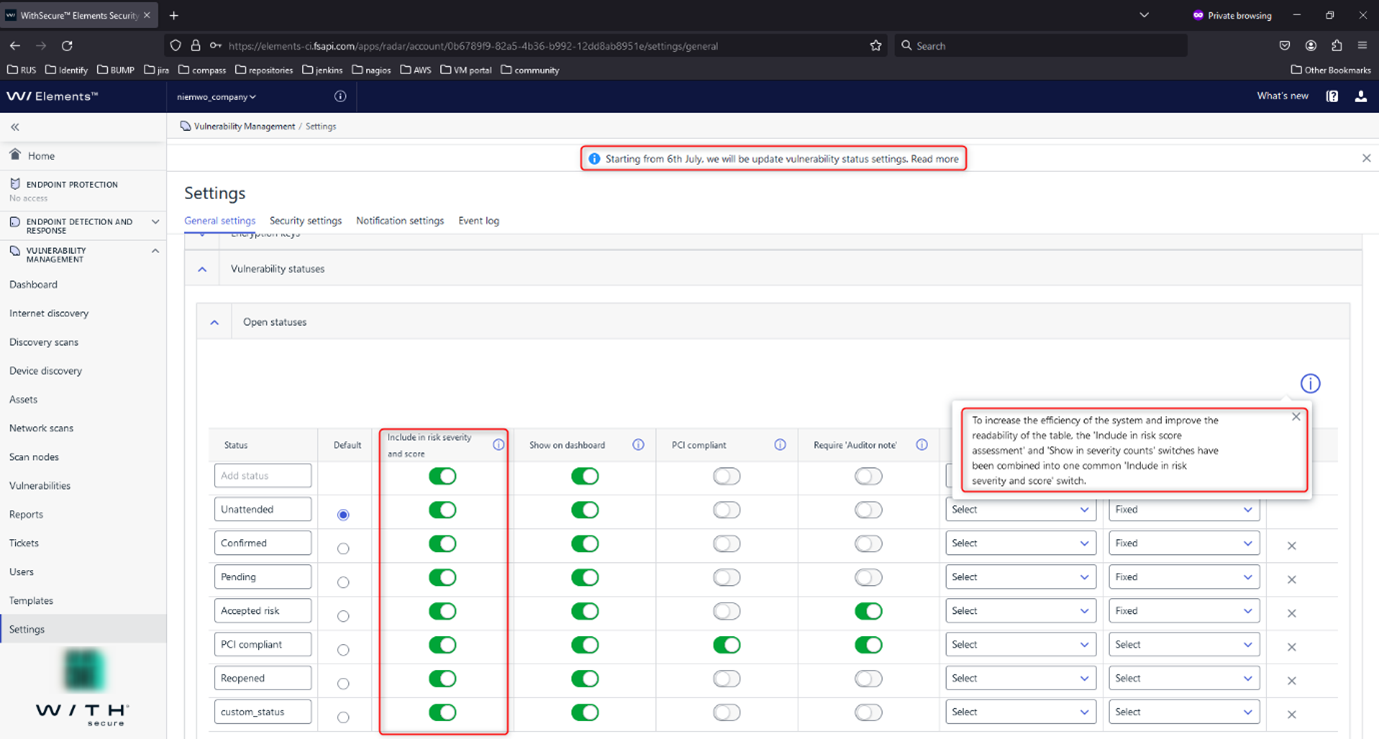Click the large blue info icon above table
This screenshot has height=739, width=1379.
1310,384
